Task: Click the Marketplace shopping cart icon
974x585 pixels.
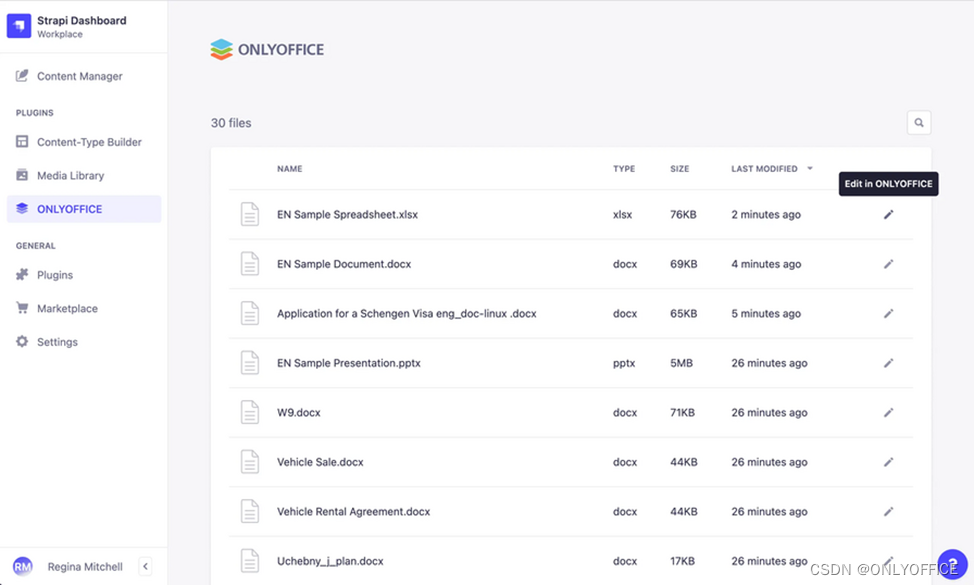Action: [x=22, y=307]
